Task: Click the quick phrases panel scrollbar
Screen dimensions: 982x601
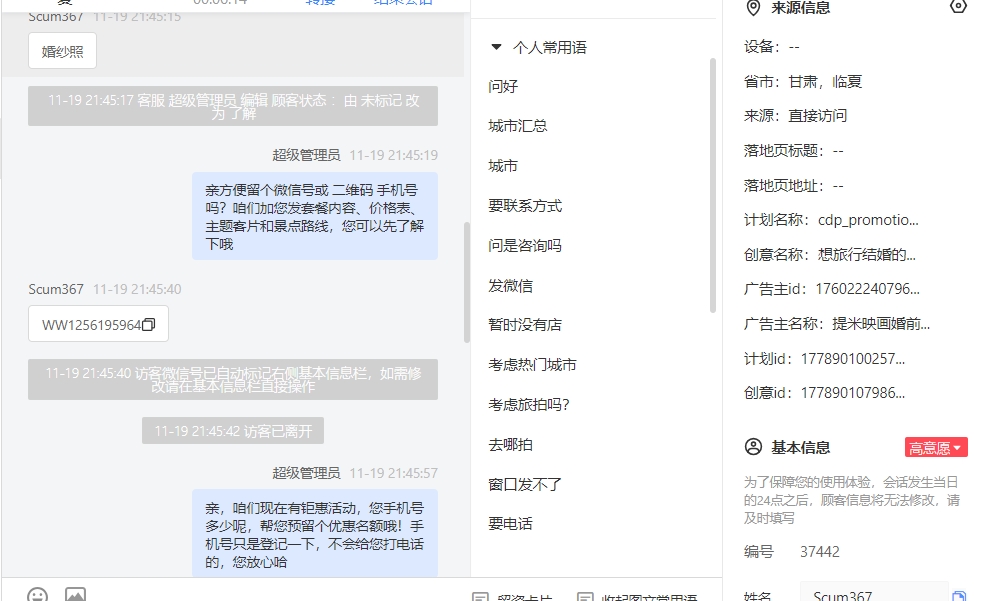Action: (713, 185)
